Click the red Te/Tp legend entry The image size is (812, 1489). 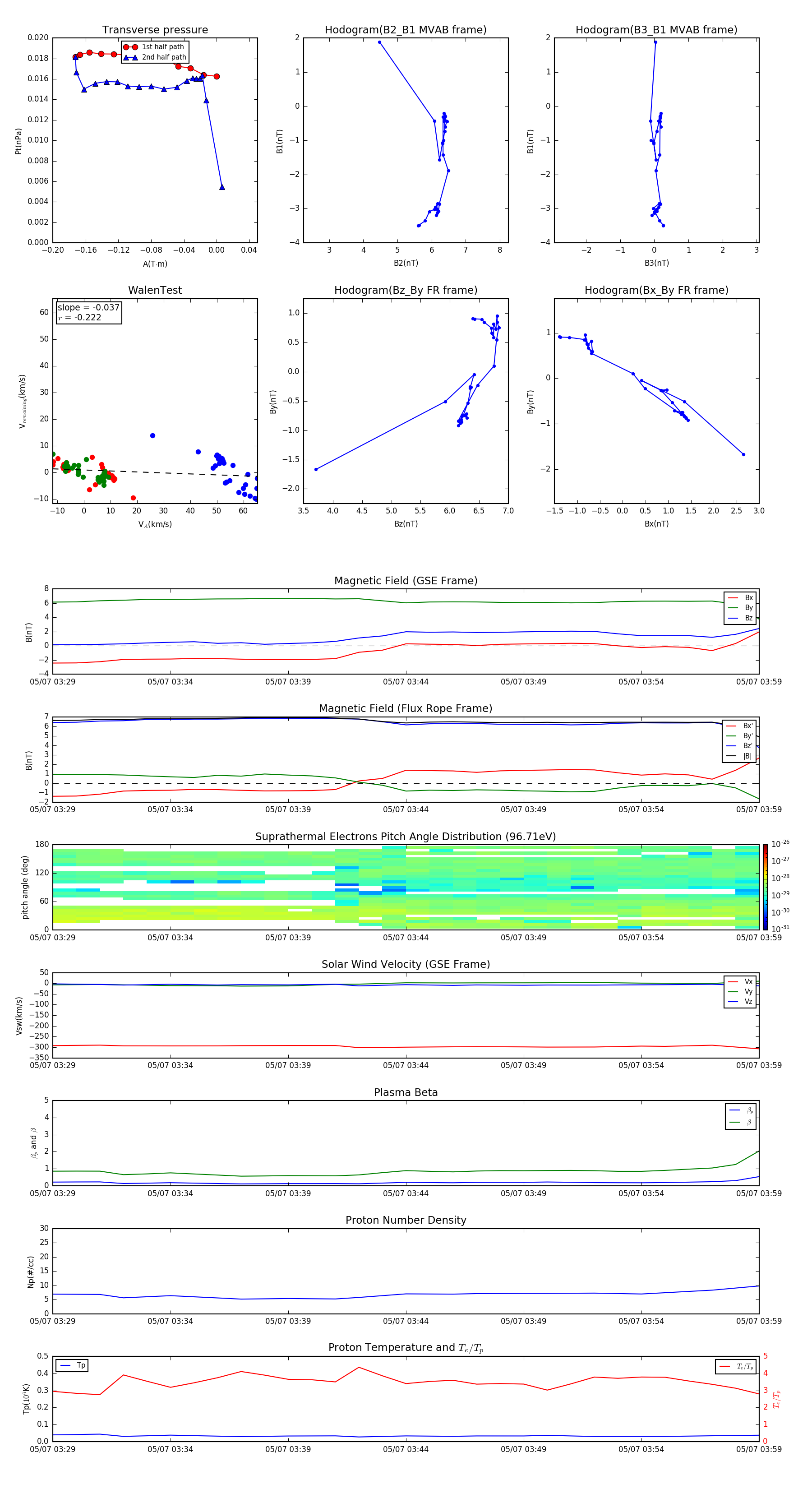tap(736, 1367)
